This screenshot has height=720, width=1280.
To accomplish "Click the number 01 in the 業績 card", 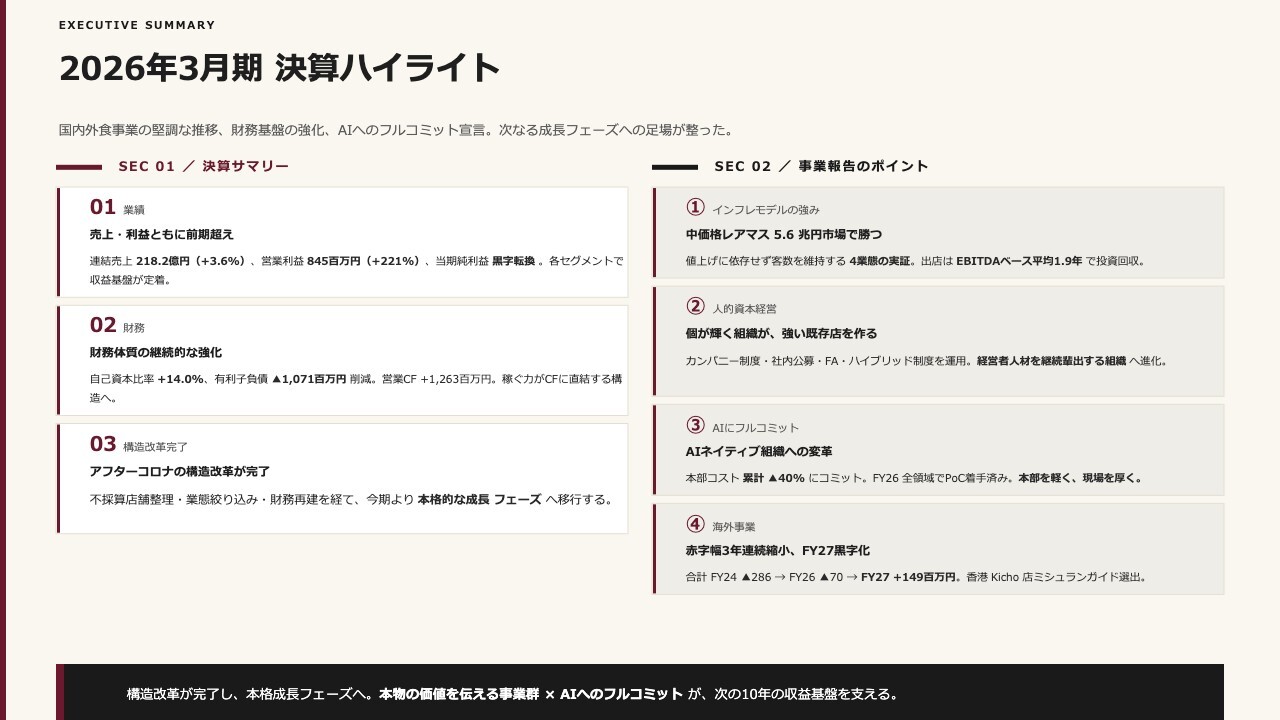I will [103, 207].
